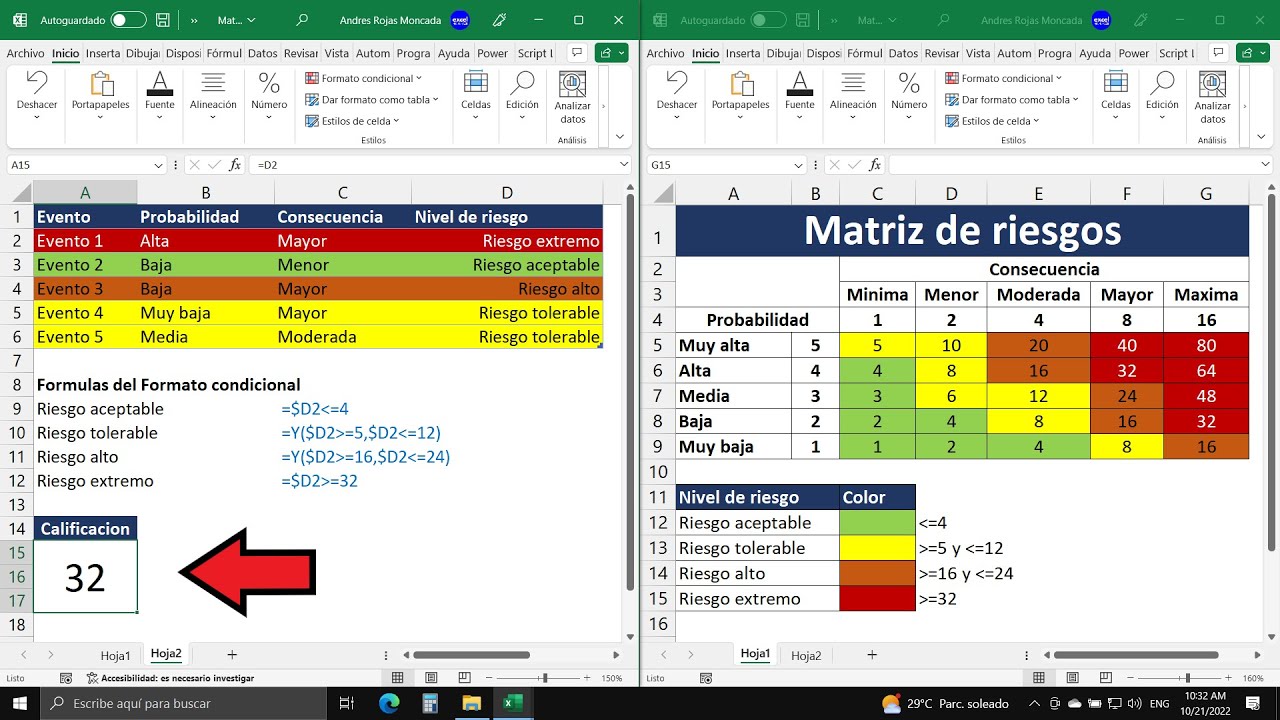Toggle Autoguardado in right window

(x=768, y=20)
